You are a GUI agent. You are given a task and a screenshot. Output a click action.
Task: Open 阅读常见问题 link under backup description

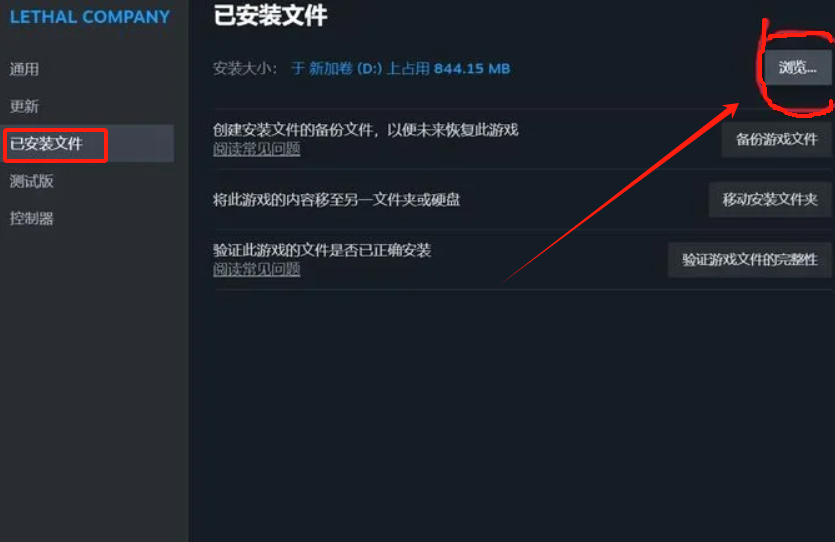click(x=257, y=149)
